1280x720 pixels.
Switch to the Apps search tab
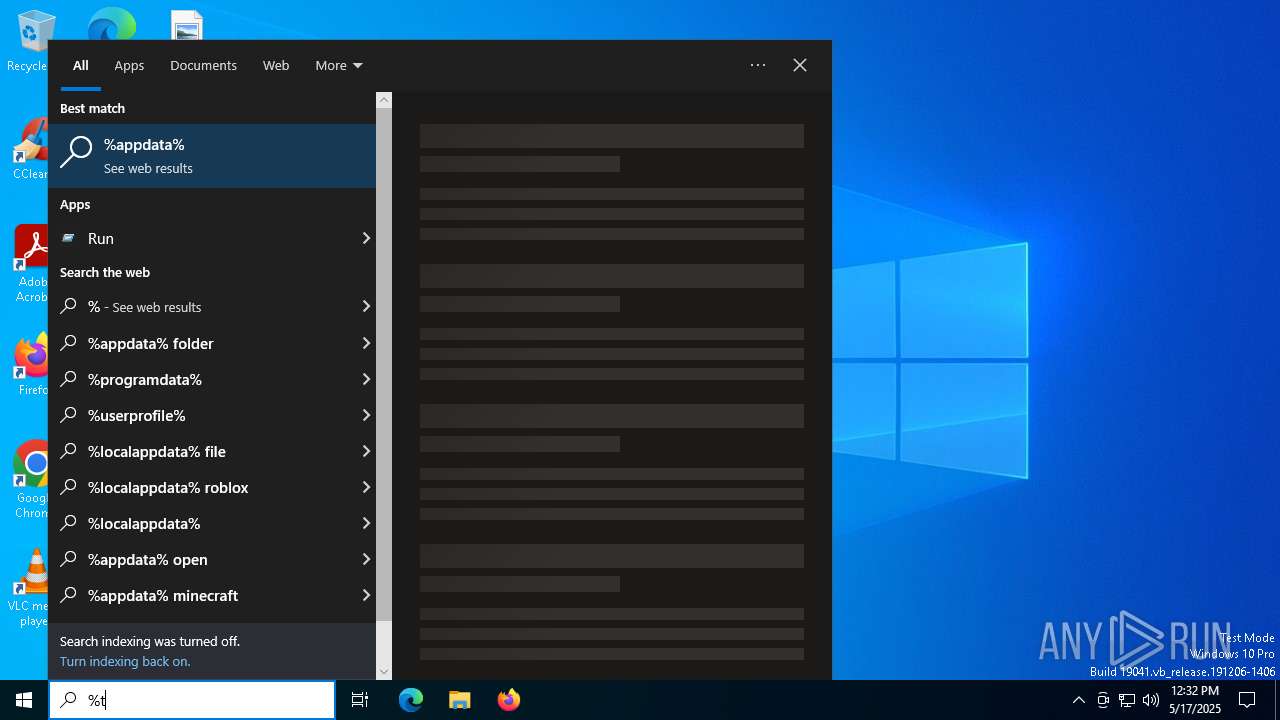tap(129, 65)
